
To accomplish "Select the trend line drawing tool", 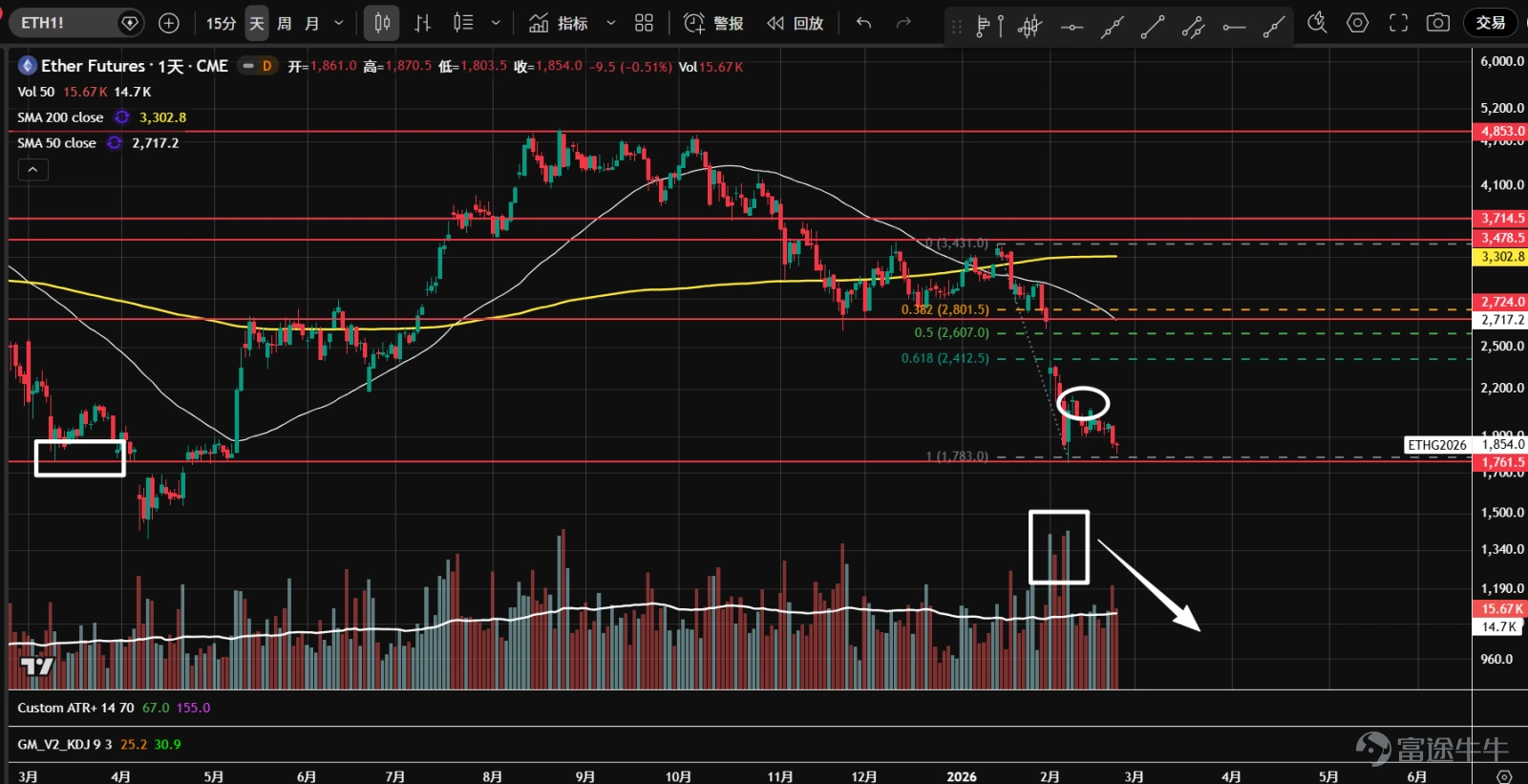I will tap(1153, 27).
